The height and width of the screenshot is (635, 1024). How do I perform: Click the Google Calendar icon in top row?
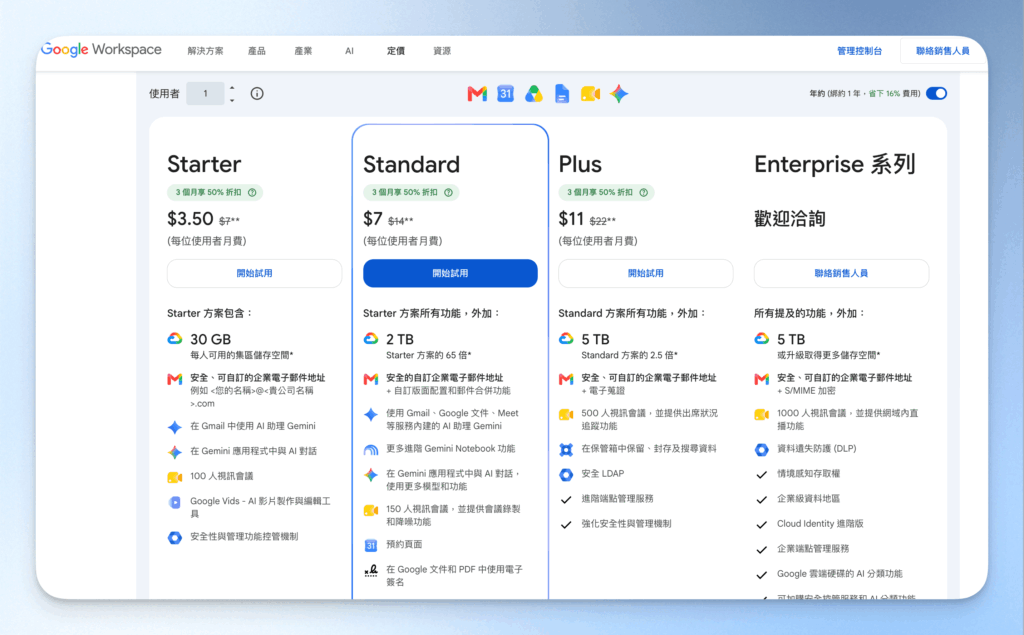click(x=505, y=94)
